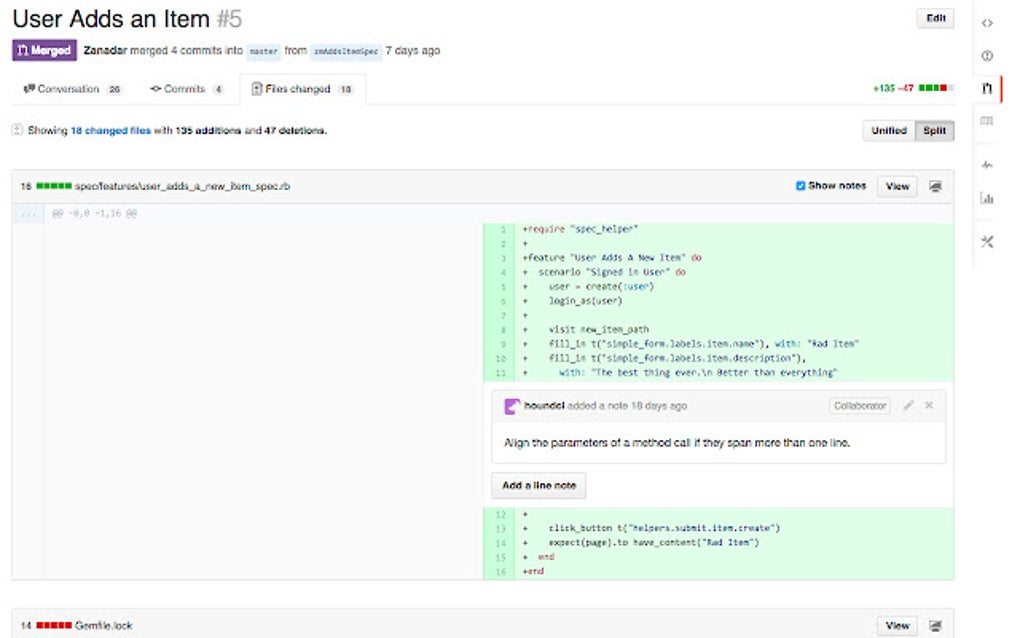Open the Pulse activity icon in sidebar
This screenshot has height=638, width=1020.
tap(987, 164)
